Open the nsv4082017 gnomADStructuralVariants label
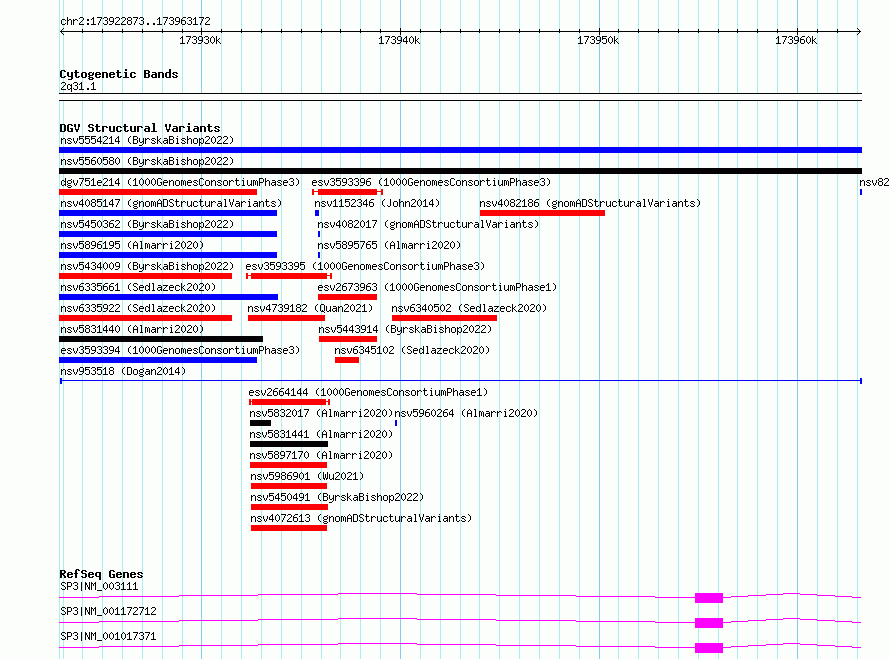Image resolution: width=890 pixels, height=659 pixels. pos(428,224)
